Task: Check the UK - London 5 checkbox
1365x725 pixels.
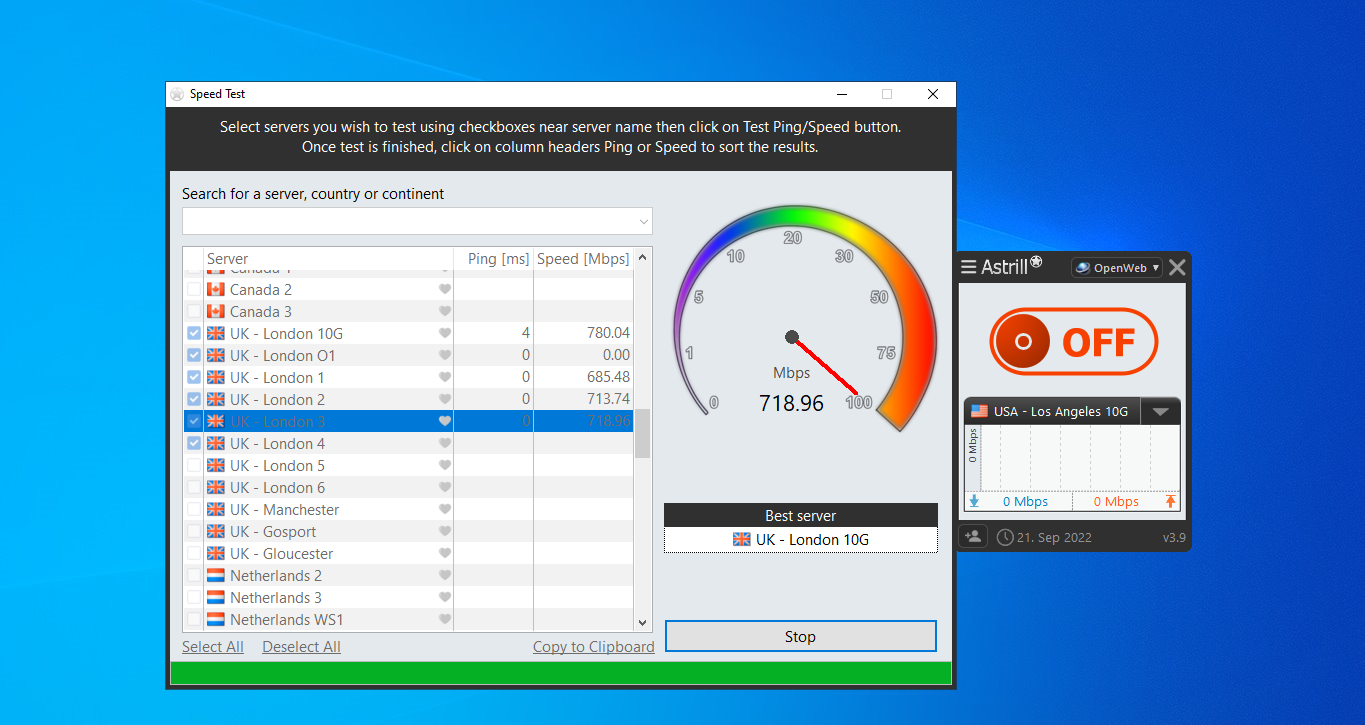Action: click(x=194, y=466)
